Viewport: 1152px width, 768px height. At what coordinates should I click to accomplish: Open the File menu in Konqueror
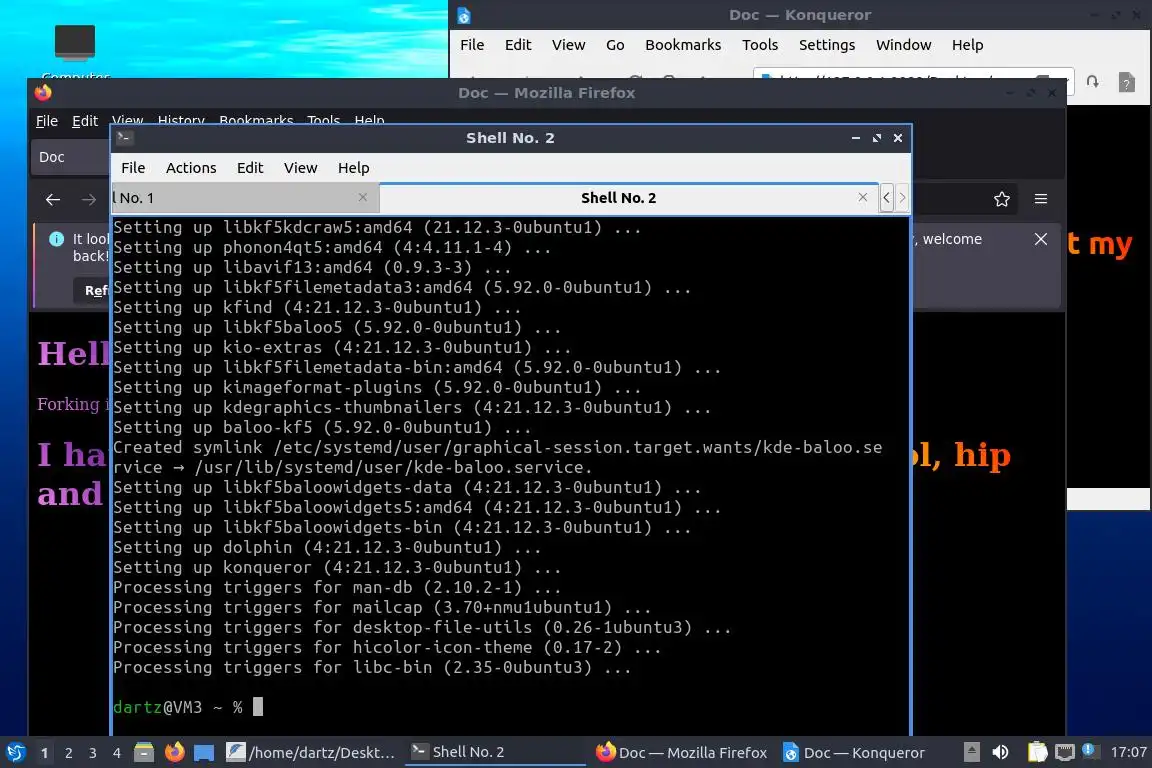coord(472,45)
